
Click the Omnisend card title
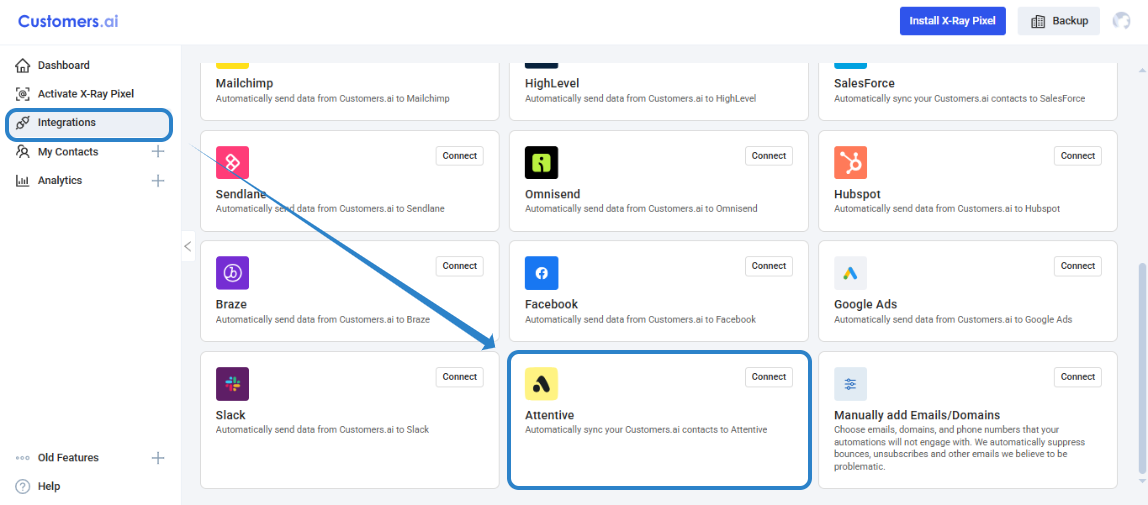point(553,194)
